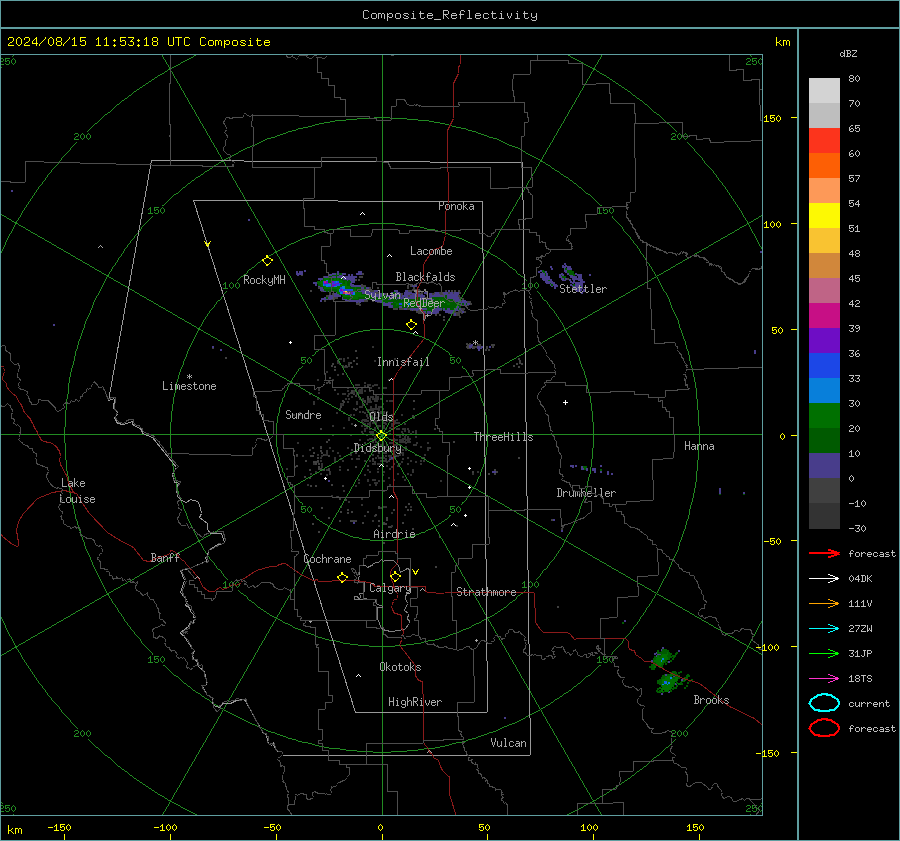Click the Olds label
The height and width of the screenshot is (841, 900).
pos(381,417)
